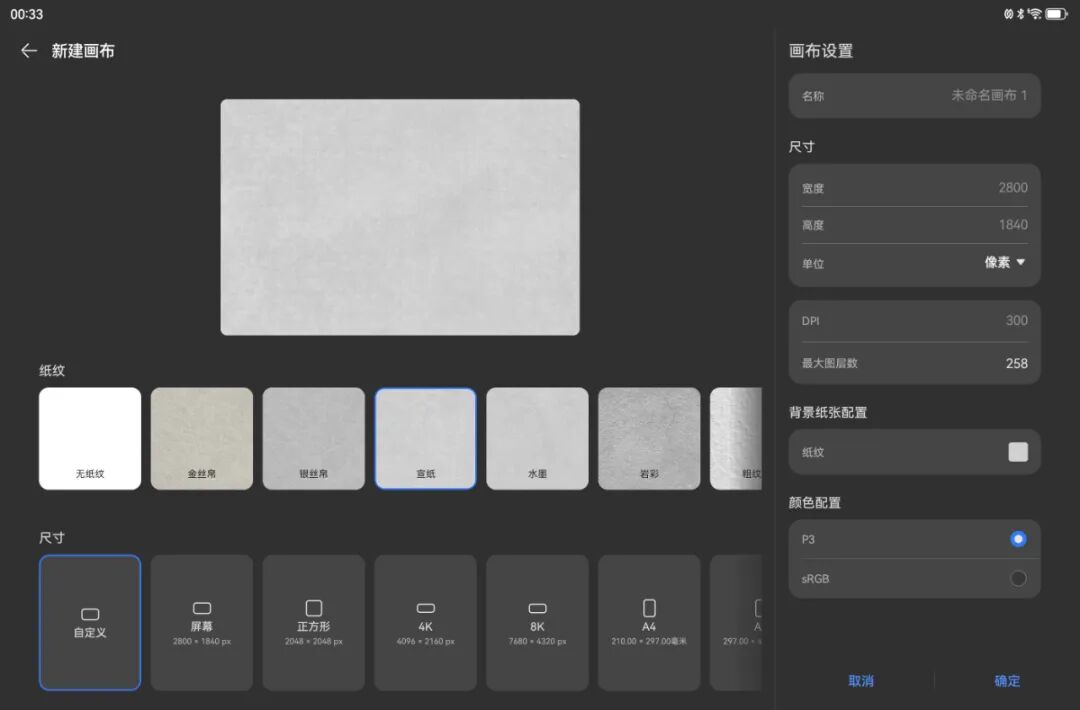Image resolution: width=1080 pixels, height=710 pixels.
Task: Select the P3 color profile radio button
Action: [x=1018, y=539]
